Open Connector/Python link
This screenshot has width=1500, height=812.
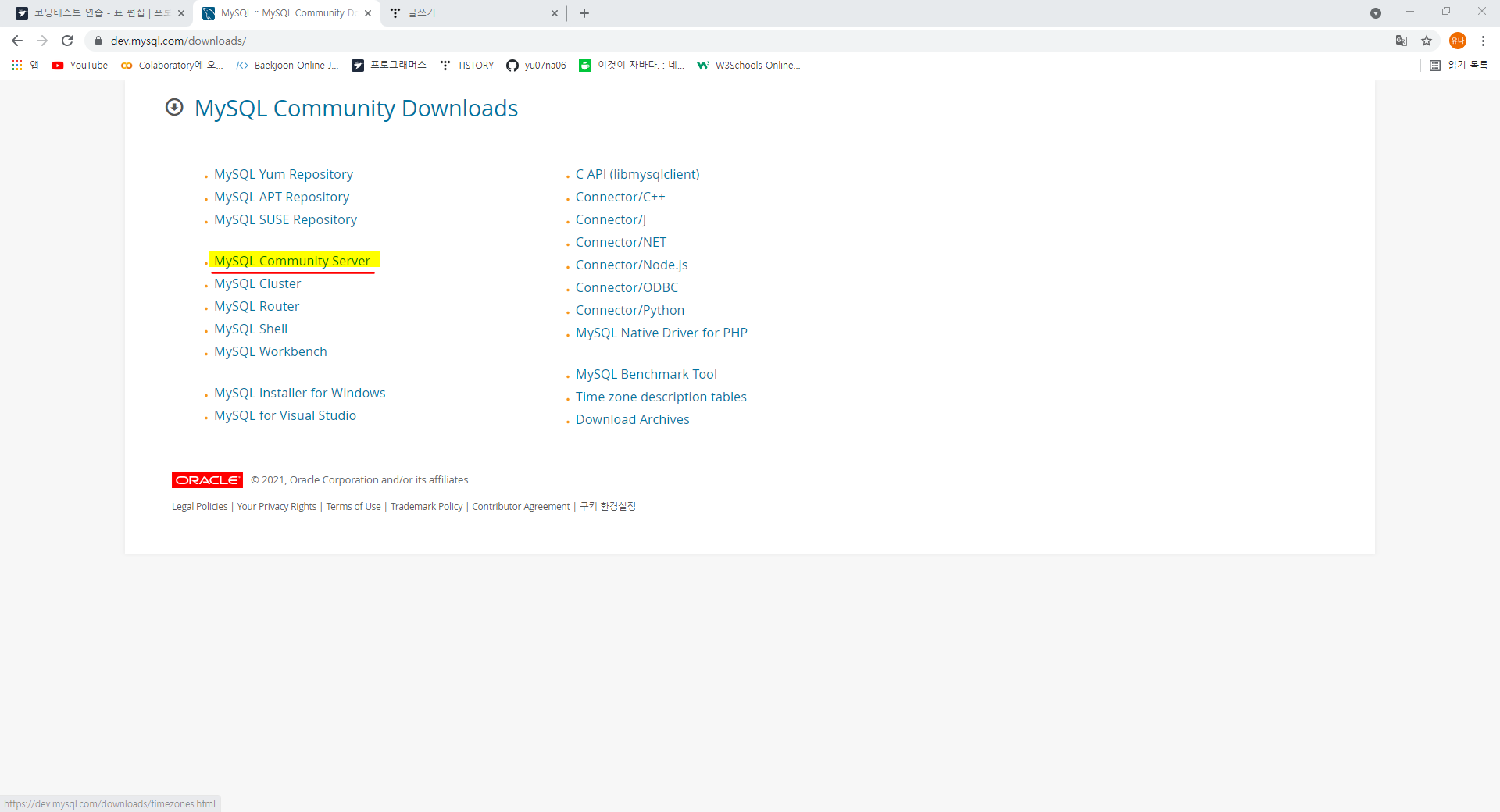630,310
